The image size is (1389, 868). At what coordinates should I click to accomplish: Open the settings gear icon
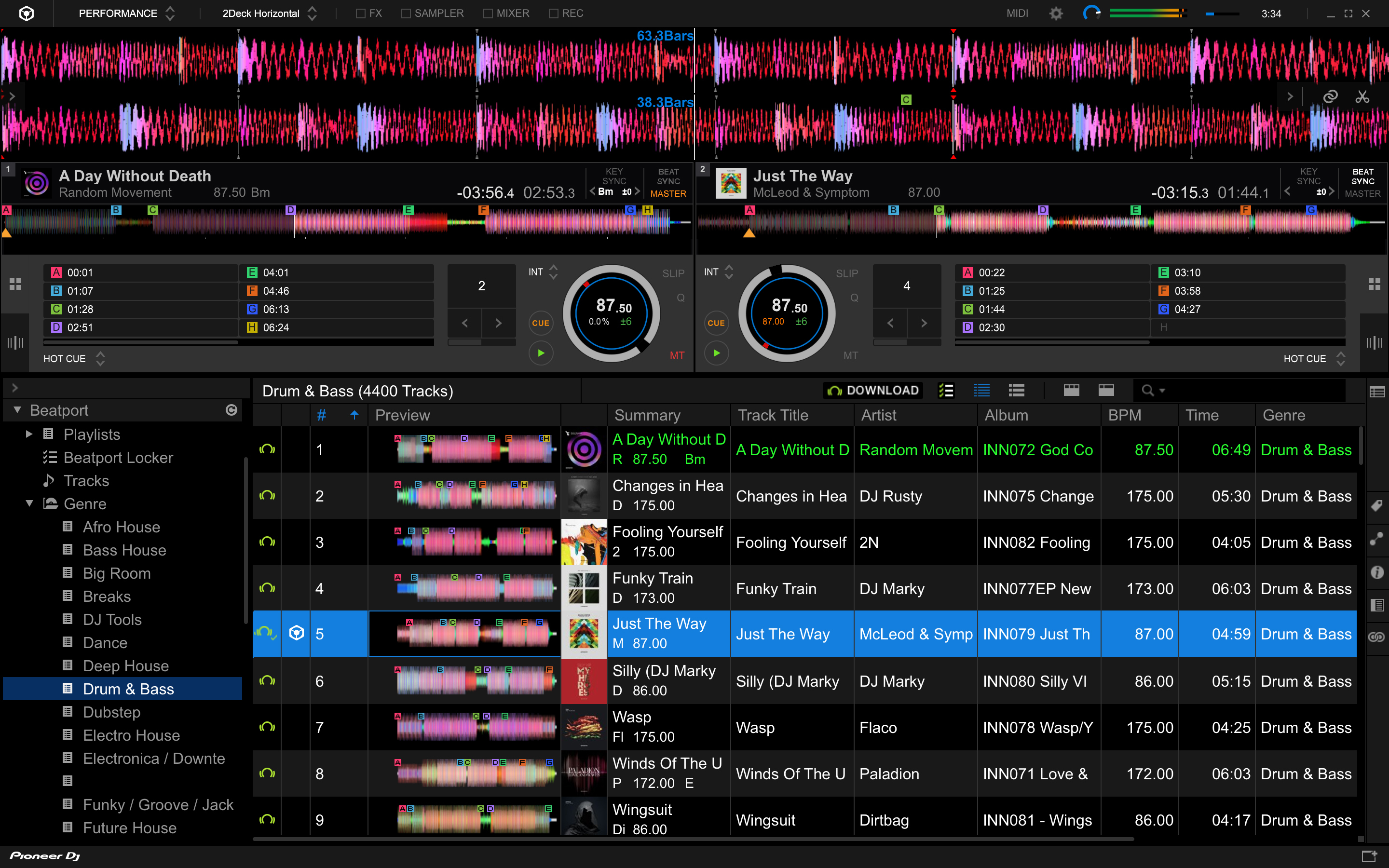[x=1056, y=13]
